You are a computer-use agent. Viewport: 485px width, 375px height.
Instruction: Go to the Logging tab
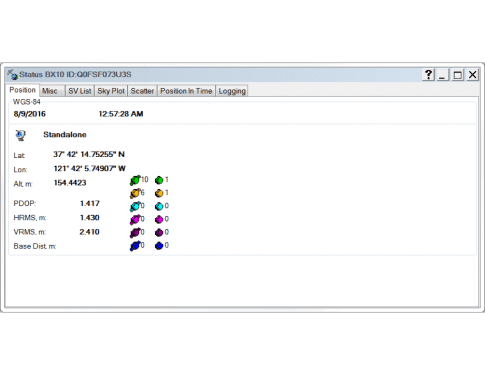click(x=232, y=91)
